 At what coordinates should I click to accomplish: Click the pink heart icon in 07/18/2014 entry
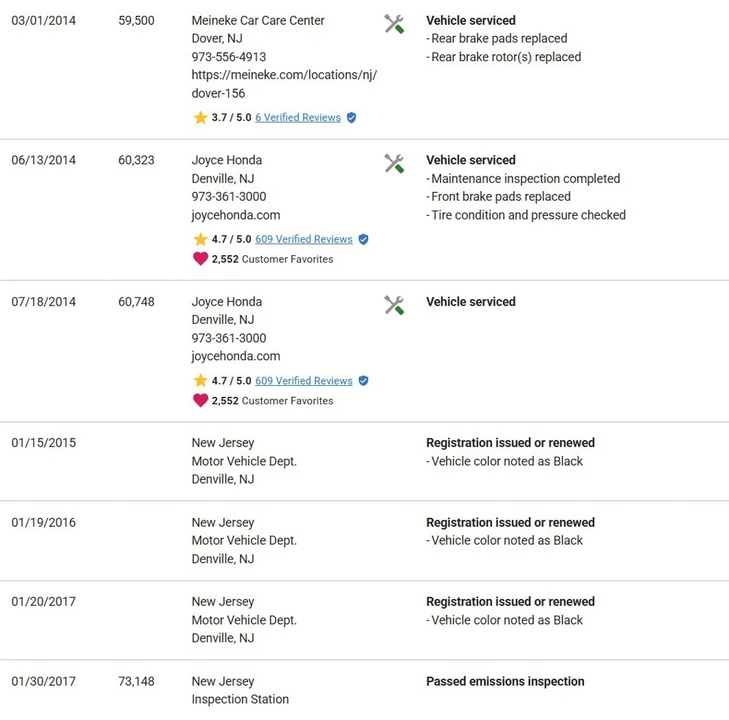200,400
